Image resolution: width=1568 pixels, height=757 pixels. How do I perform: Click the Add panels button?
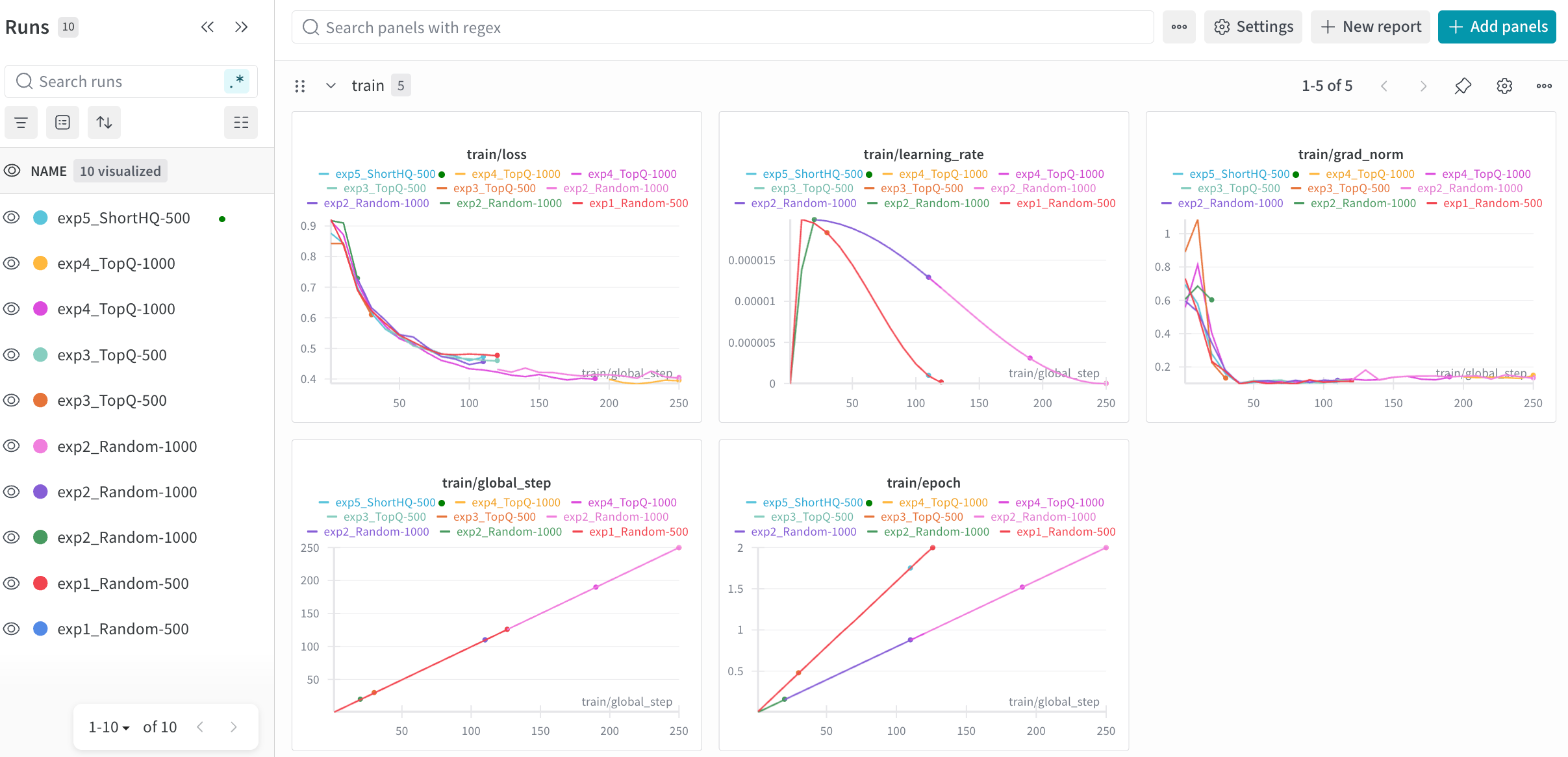pos(1497,27)
